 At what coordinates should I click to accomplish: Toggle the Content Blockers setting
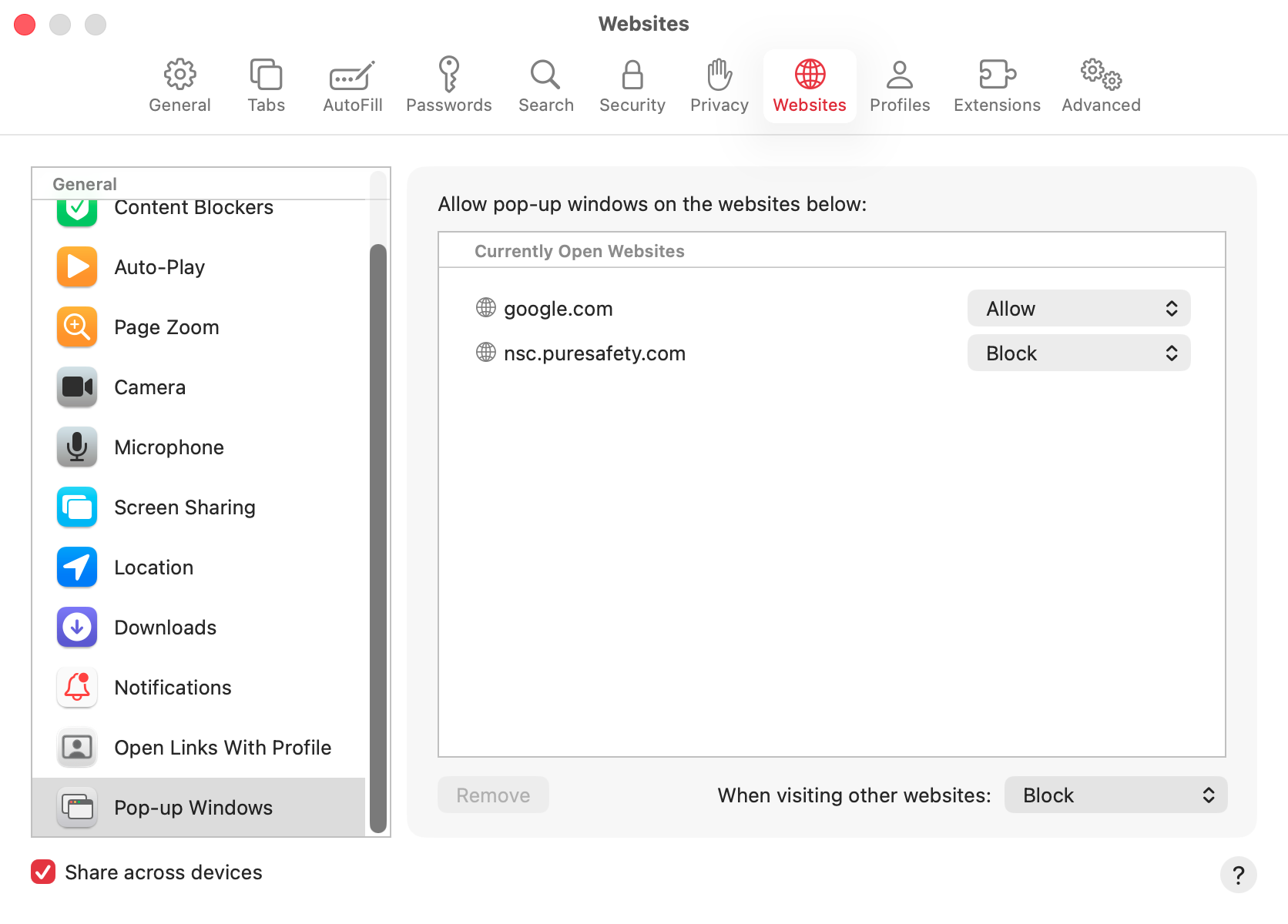click(x=76, y=206)
